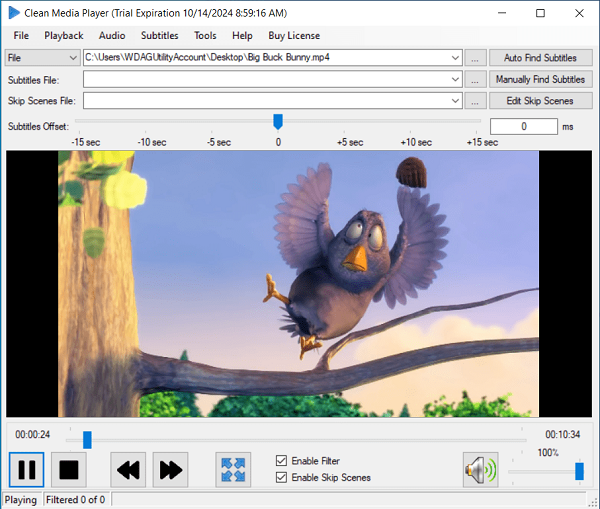
Task: Open the Help menu
Action: (x=242, y=36)
